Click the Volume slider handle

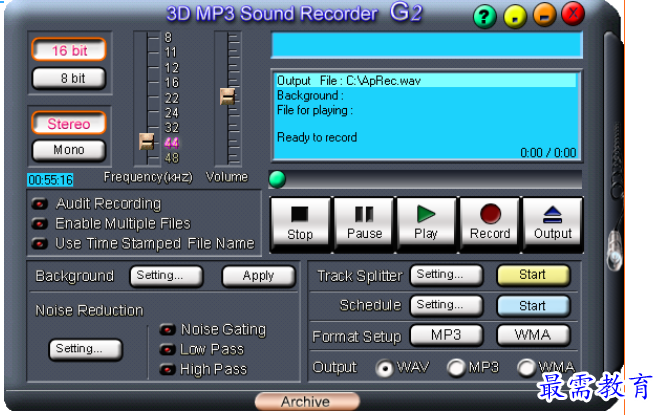click(x=228, y=96)
